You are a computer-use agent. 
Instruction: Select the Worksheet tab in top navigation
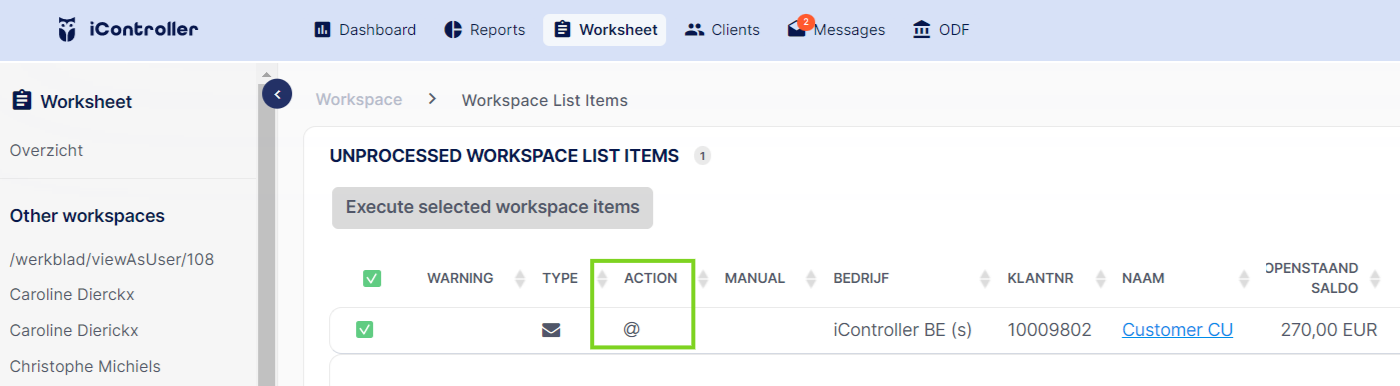tap(605, 30)
